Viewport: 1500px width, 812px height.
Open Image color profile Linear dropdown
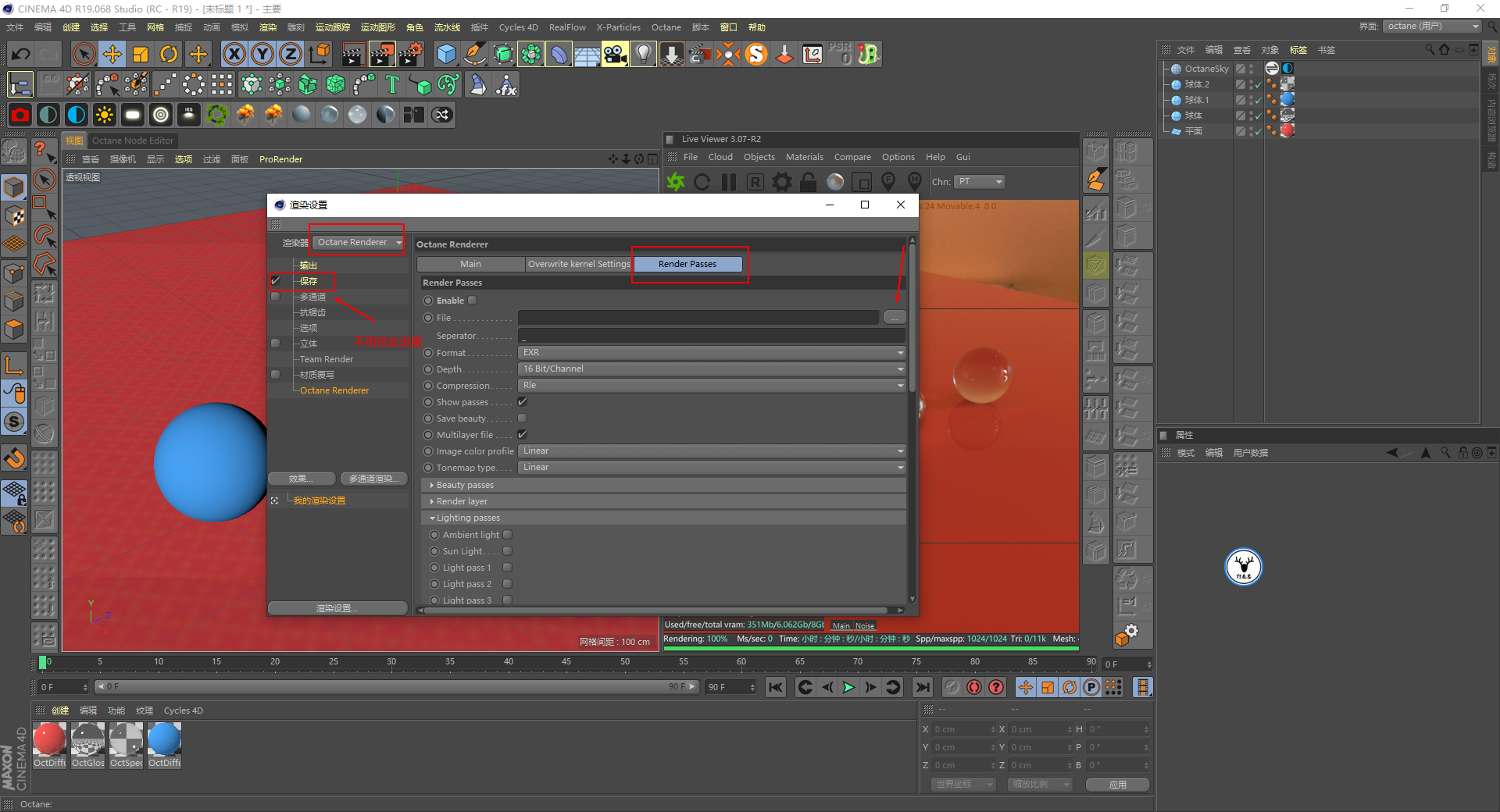(711, 451)
